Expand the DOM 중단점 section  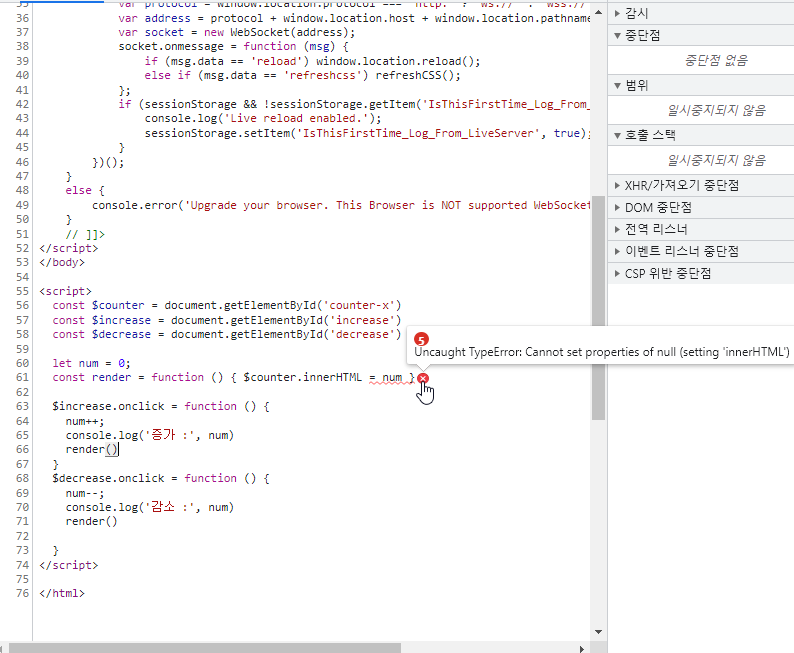(617, 208)
